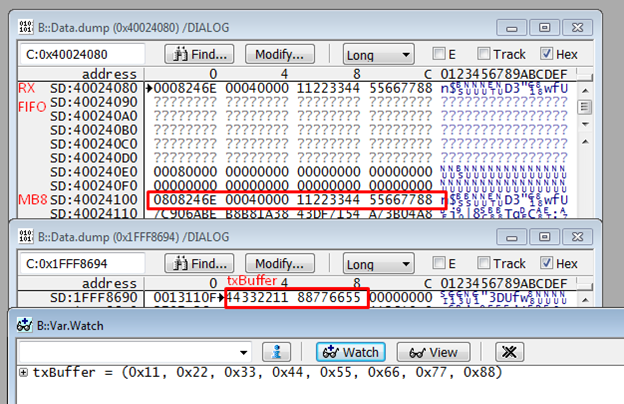Screen dimensions: 624x404
Task: Click the scroll up arrow in the 0x40024080 dump
Action: click(x=585, y=91)
